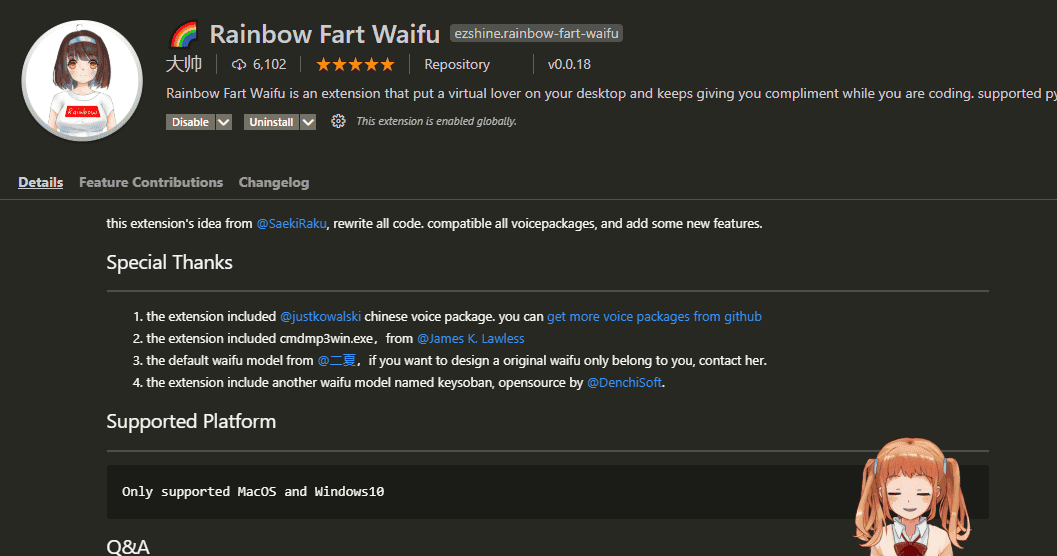1057x556 pixels.
Task: Switch to the Details tab
Action: tap(40, 182)
